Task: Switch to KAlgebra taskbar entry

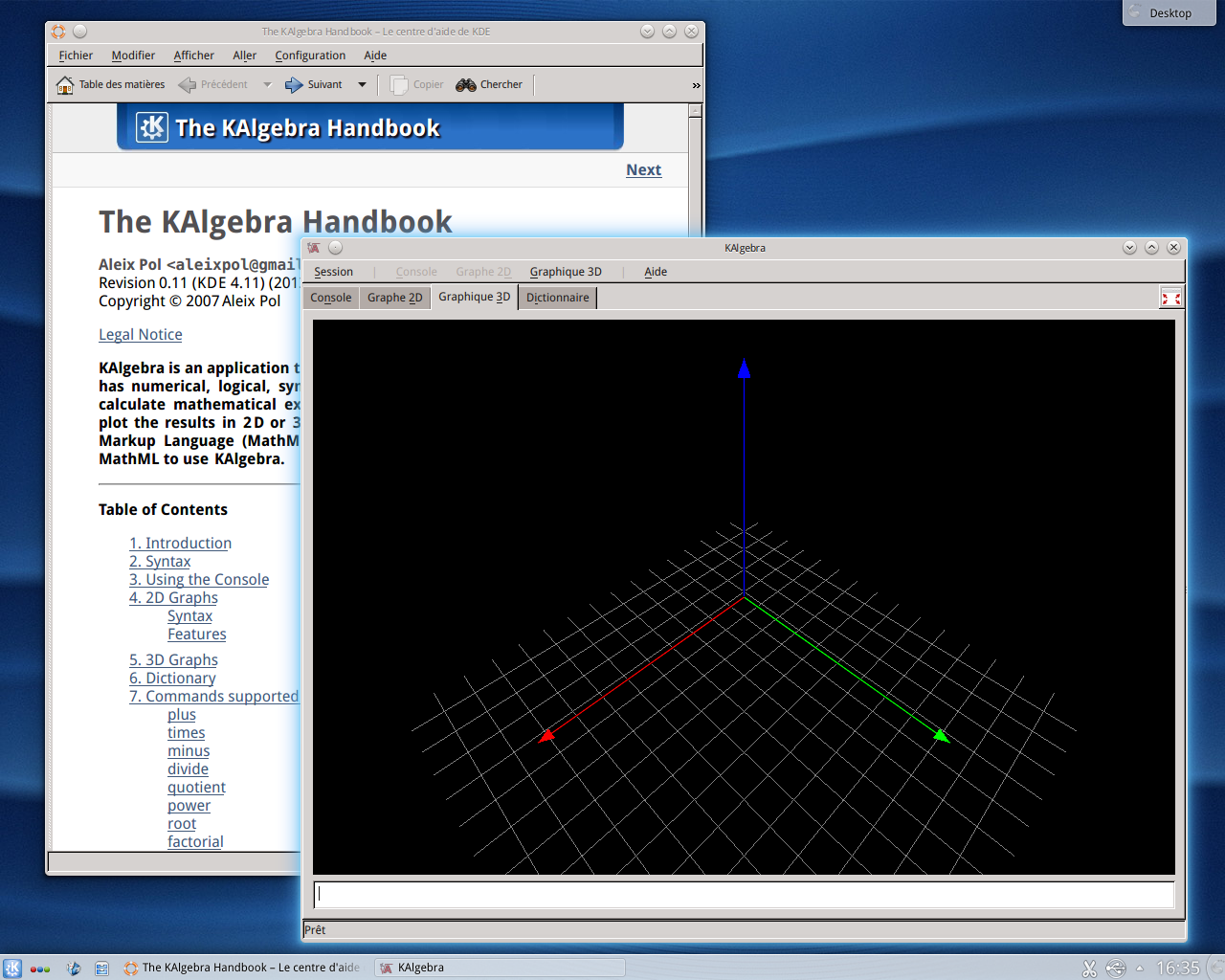Action: [500, 968]
